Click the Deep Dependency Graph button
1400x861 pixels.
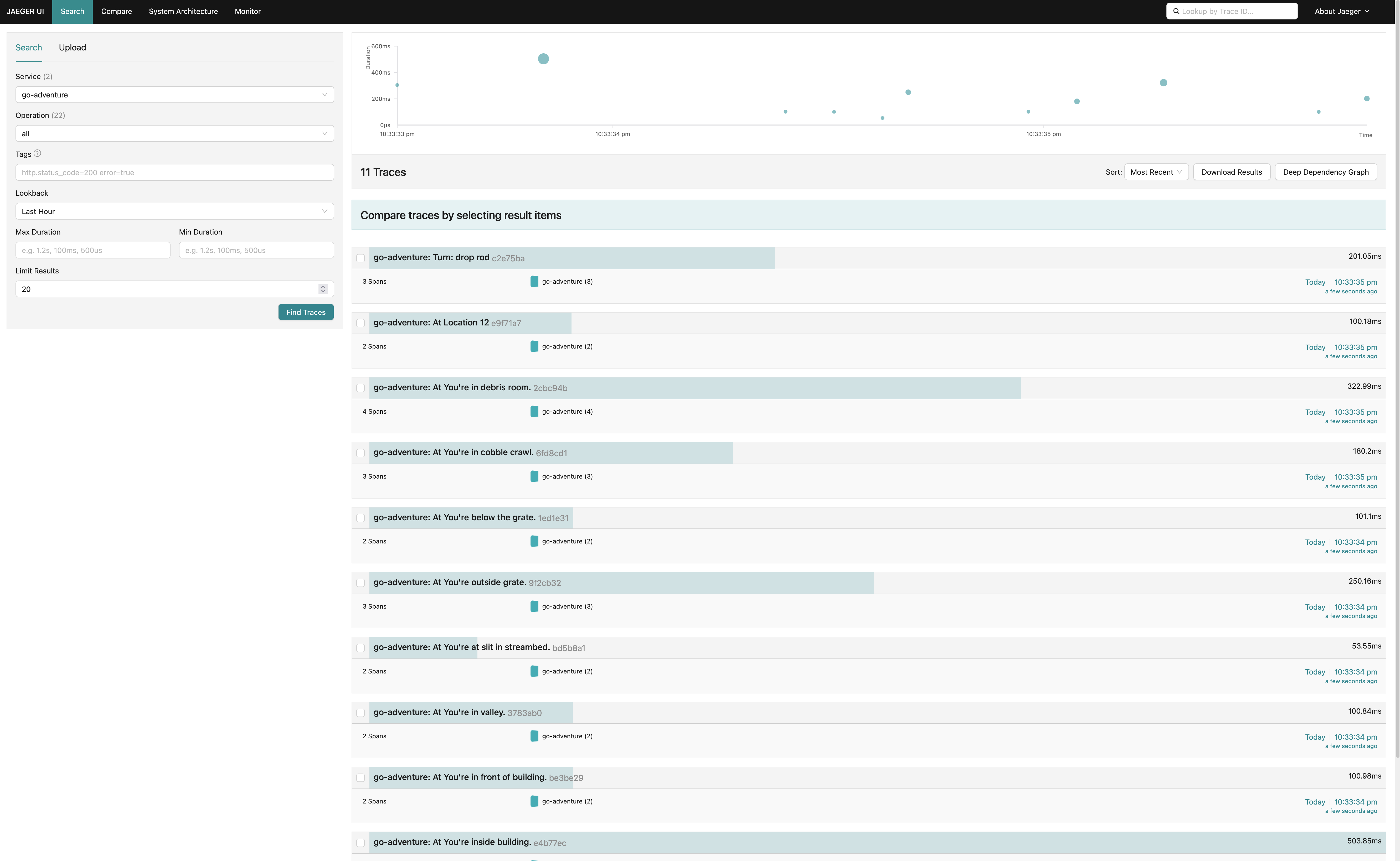click(1325, 172)
